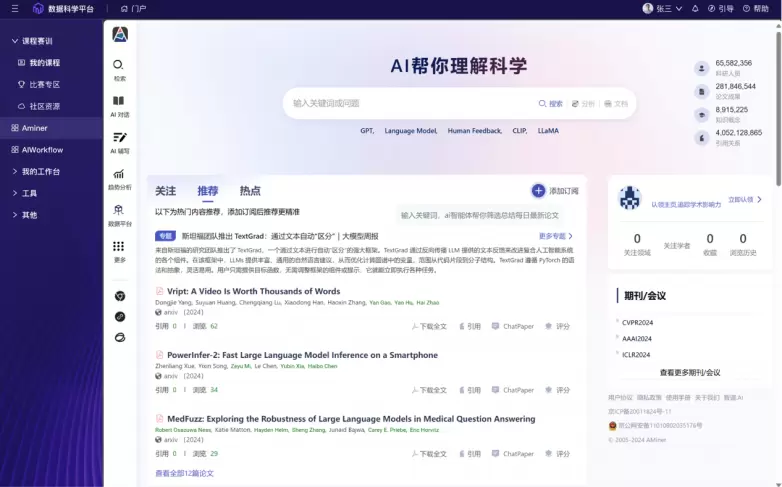Switch to the 关注 tab

pyautogui.click(x=165, y=191)
